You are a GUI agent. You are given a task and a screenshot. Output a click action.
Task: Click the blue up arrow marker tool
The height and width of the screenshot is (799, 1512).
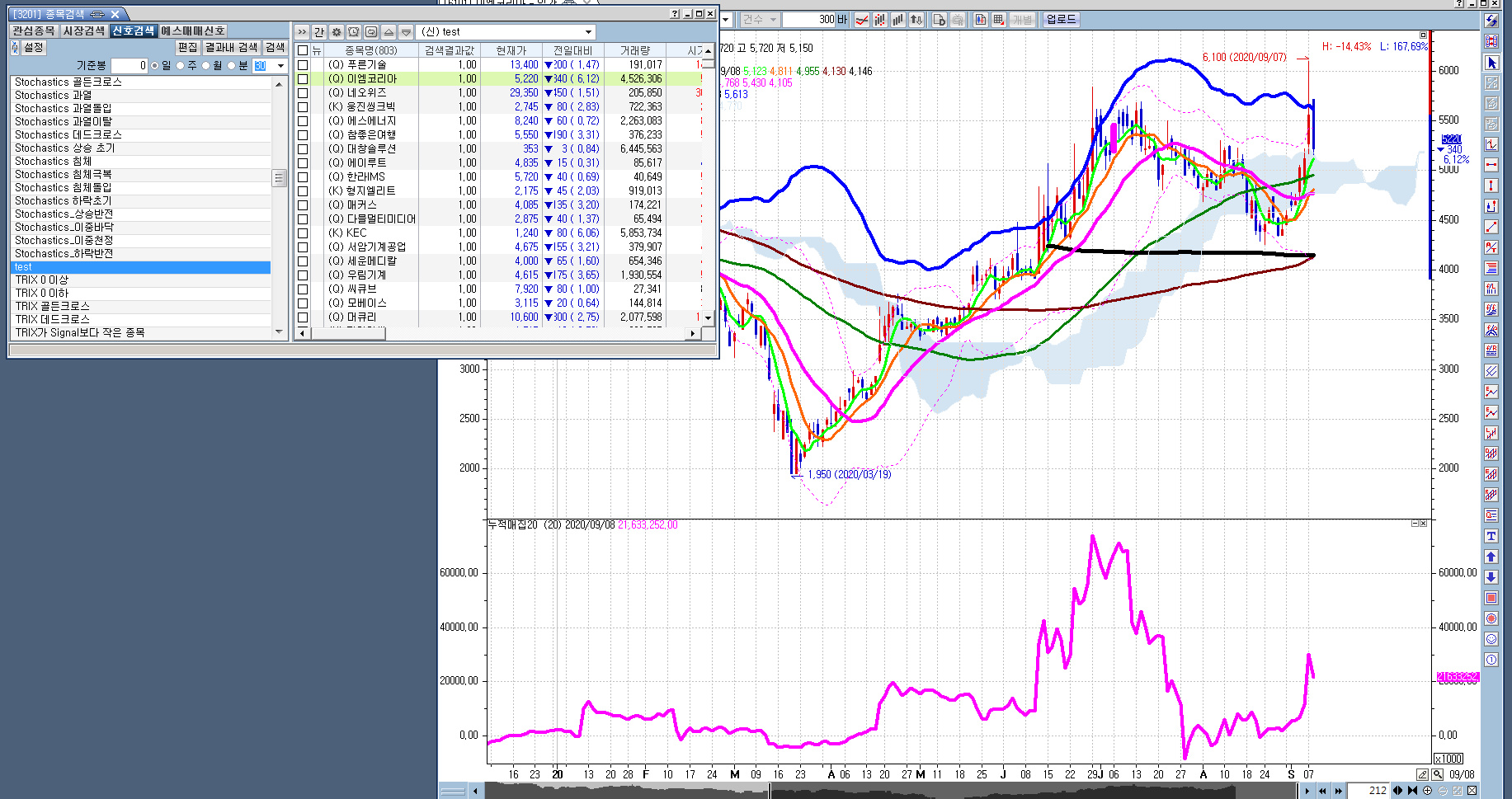[x=1491, y=557]
